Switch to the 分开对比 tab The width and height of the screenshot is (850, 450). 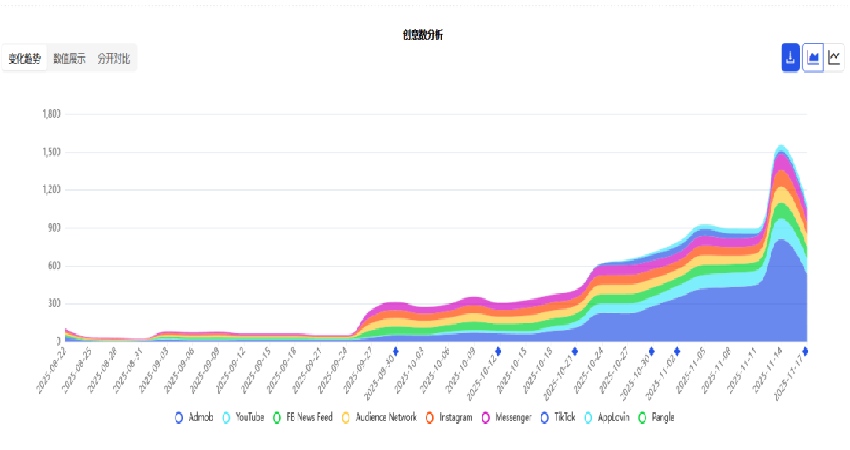point(113,59)
